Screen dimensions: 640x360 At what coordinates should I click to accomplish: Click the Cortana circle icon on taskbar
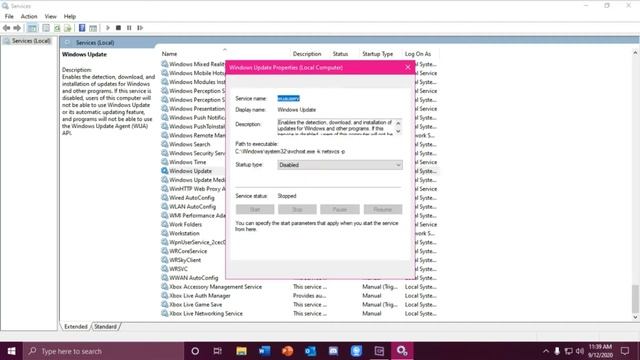coord(195,351)
